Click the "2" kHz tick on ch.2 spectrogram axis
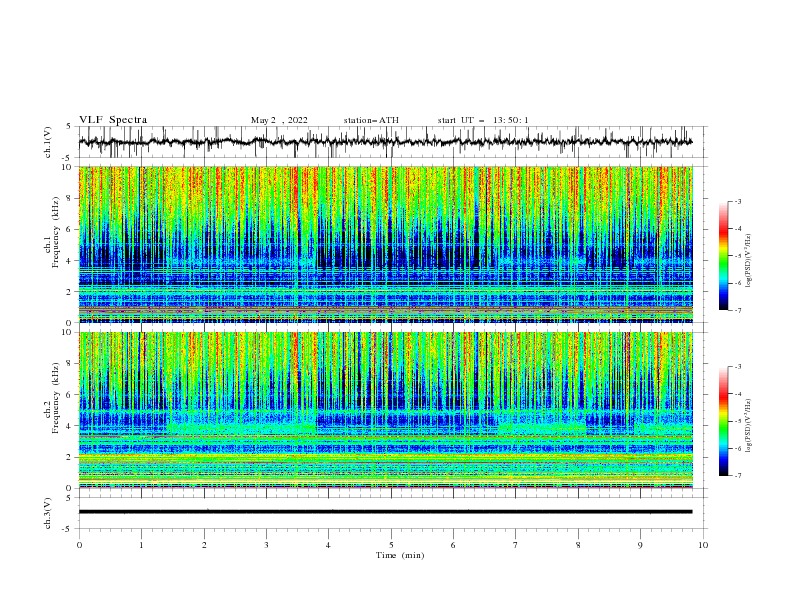Image resolution: width=792 pixels, height=612 pixels. (x=70, y=457)
